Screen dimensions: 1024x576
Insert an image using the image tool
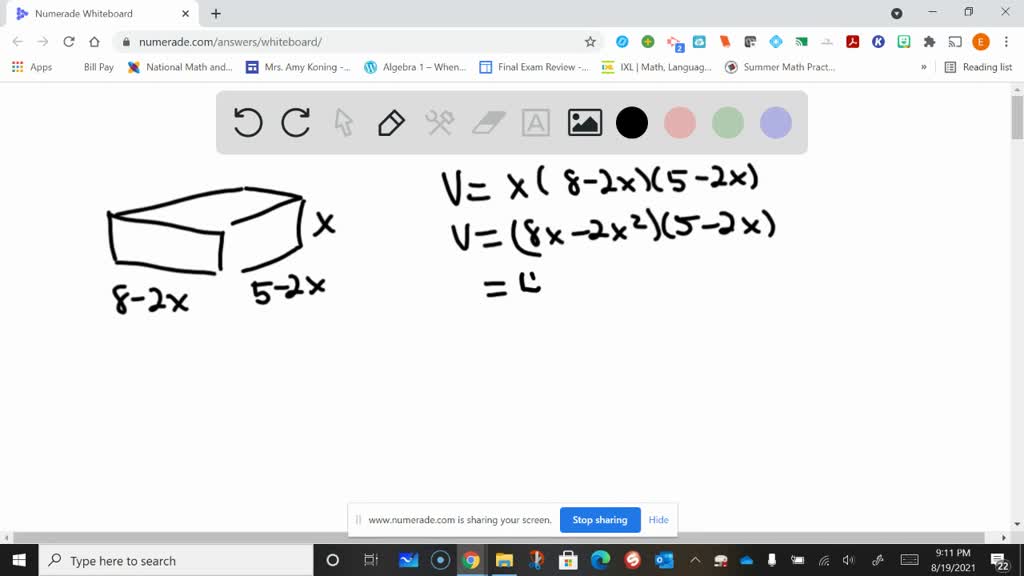click(x=584, y=122)
